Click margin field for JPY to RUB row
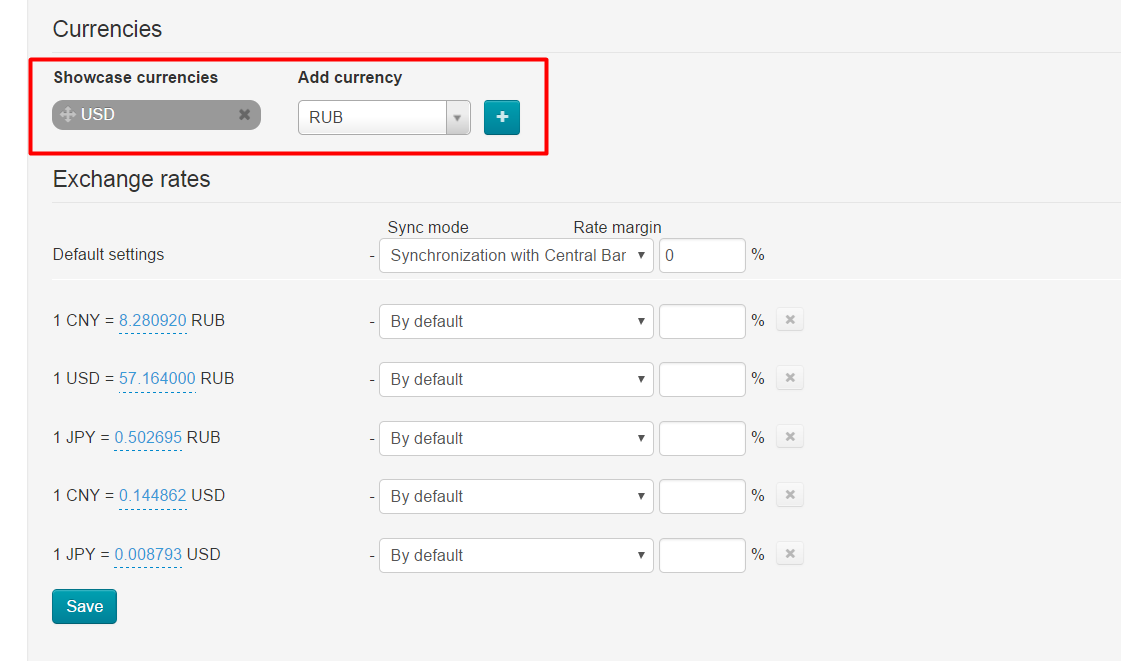The height and width of the screenshot is (661, 1121). pyautogui.click(x=702, y=438)
